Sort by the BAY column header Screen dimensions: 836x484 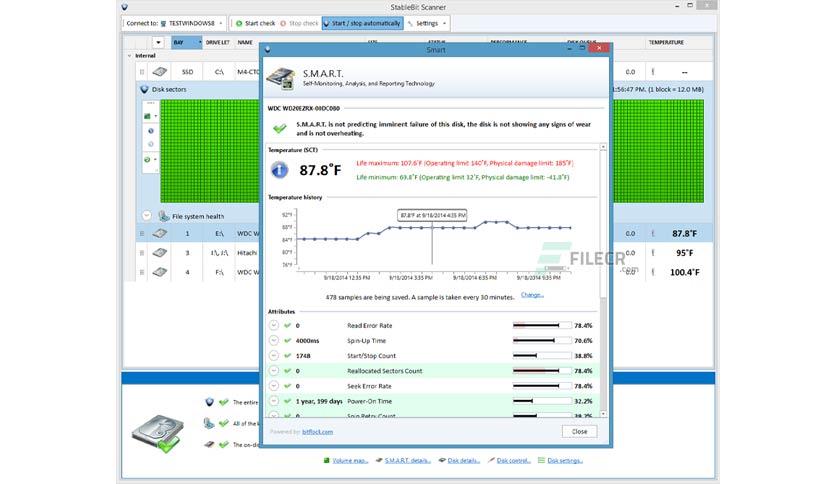coord(187,43)
